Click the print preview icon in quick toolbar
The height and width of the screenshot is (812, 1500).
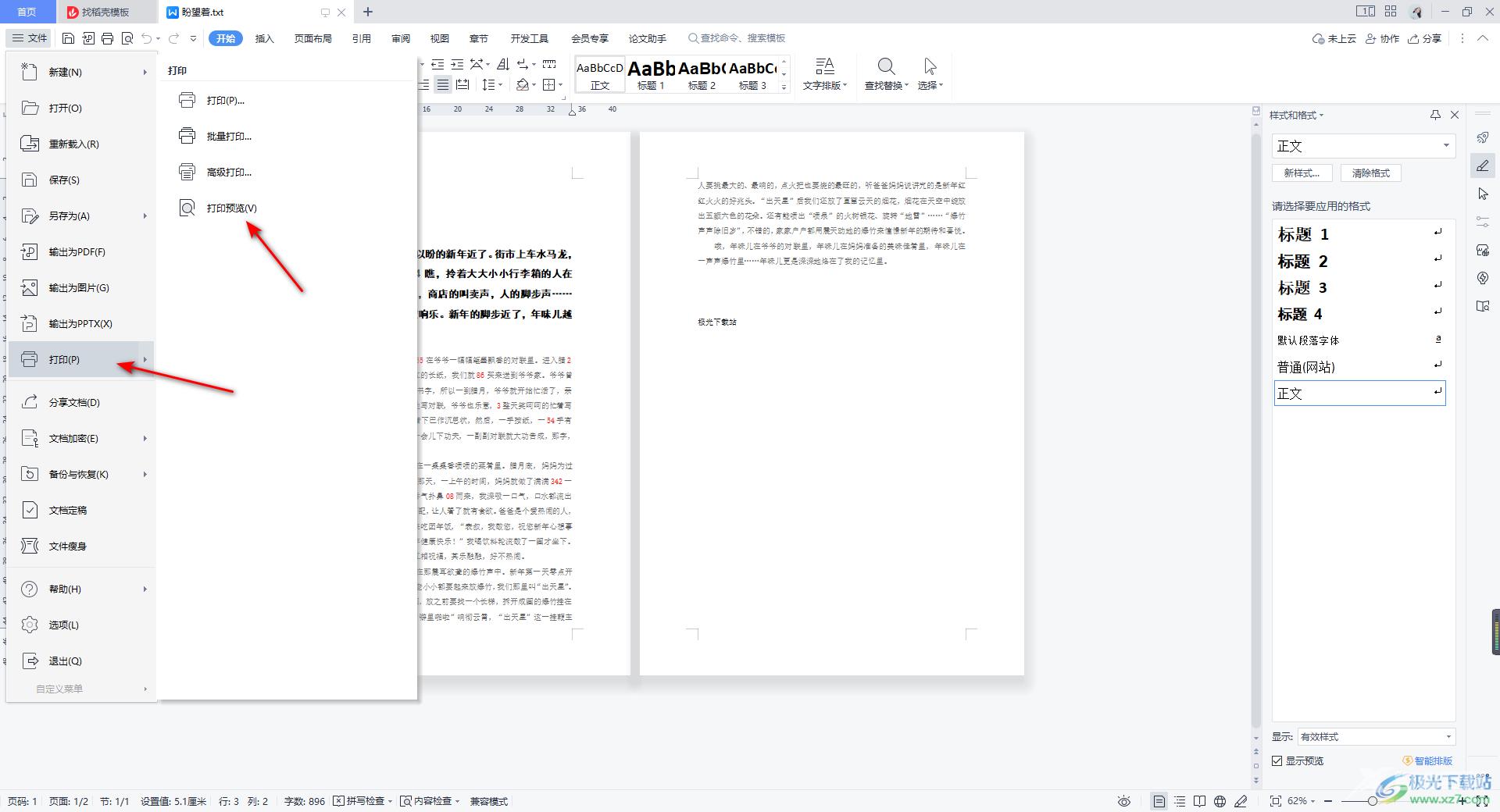[127, 38]
